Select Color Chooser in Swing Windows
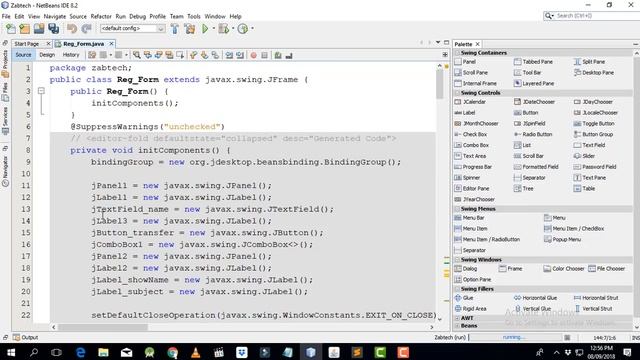Image resolution: width=640 pixels, height=360 pixels. click(x=564, y=269)
